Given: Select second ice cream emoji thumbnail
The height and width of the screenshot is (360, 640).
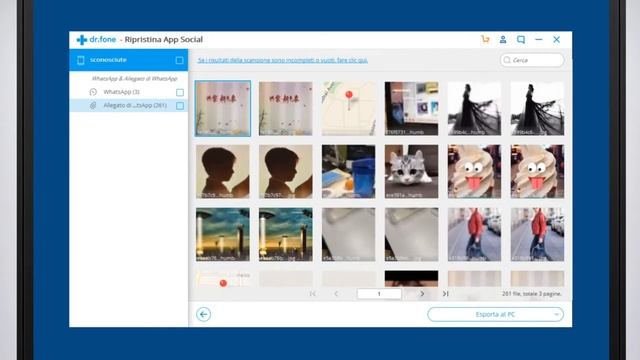Looking at the screenshot, I should 537,171.
